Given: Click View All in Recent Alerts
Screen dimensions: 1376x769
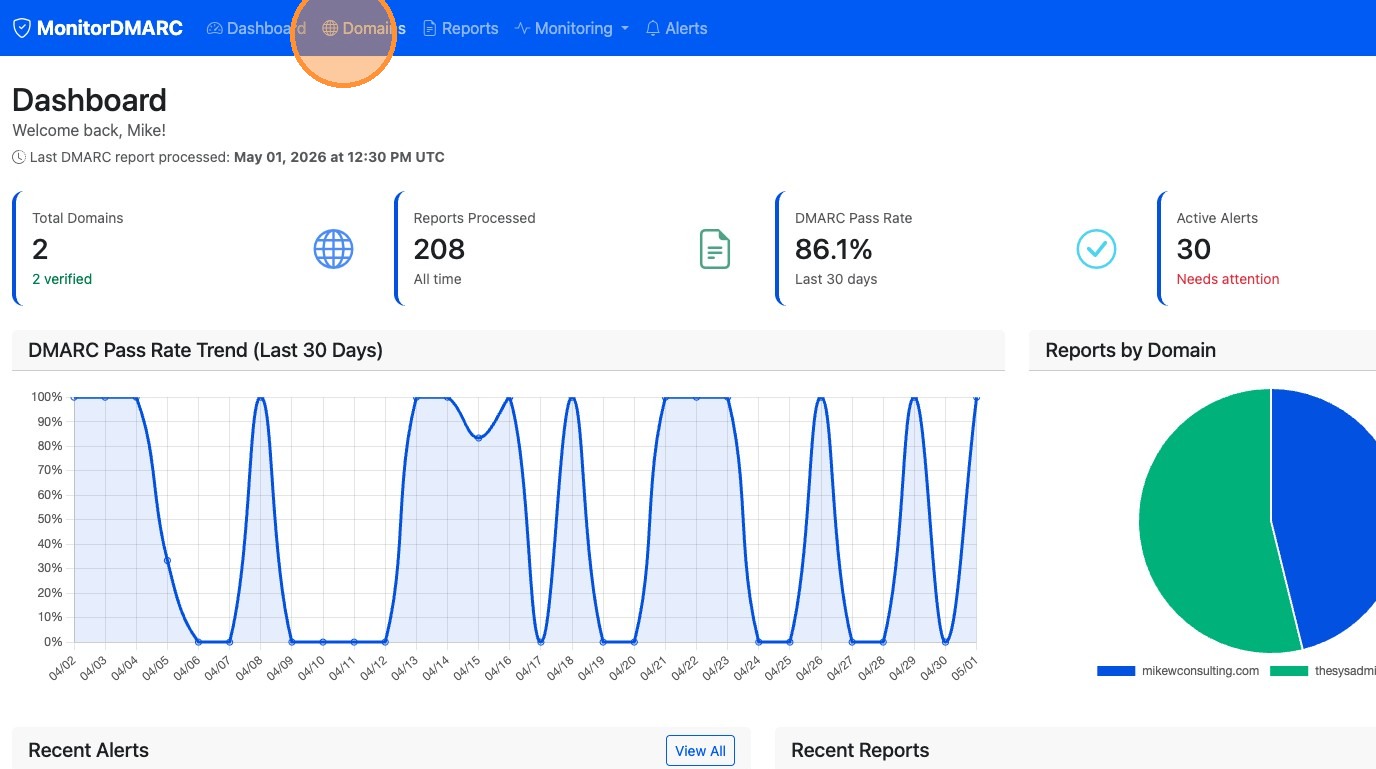Looking at the screenshot, I should 700,751.
